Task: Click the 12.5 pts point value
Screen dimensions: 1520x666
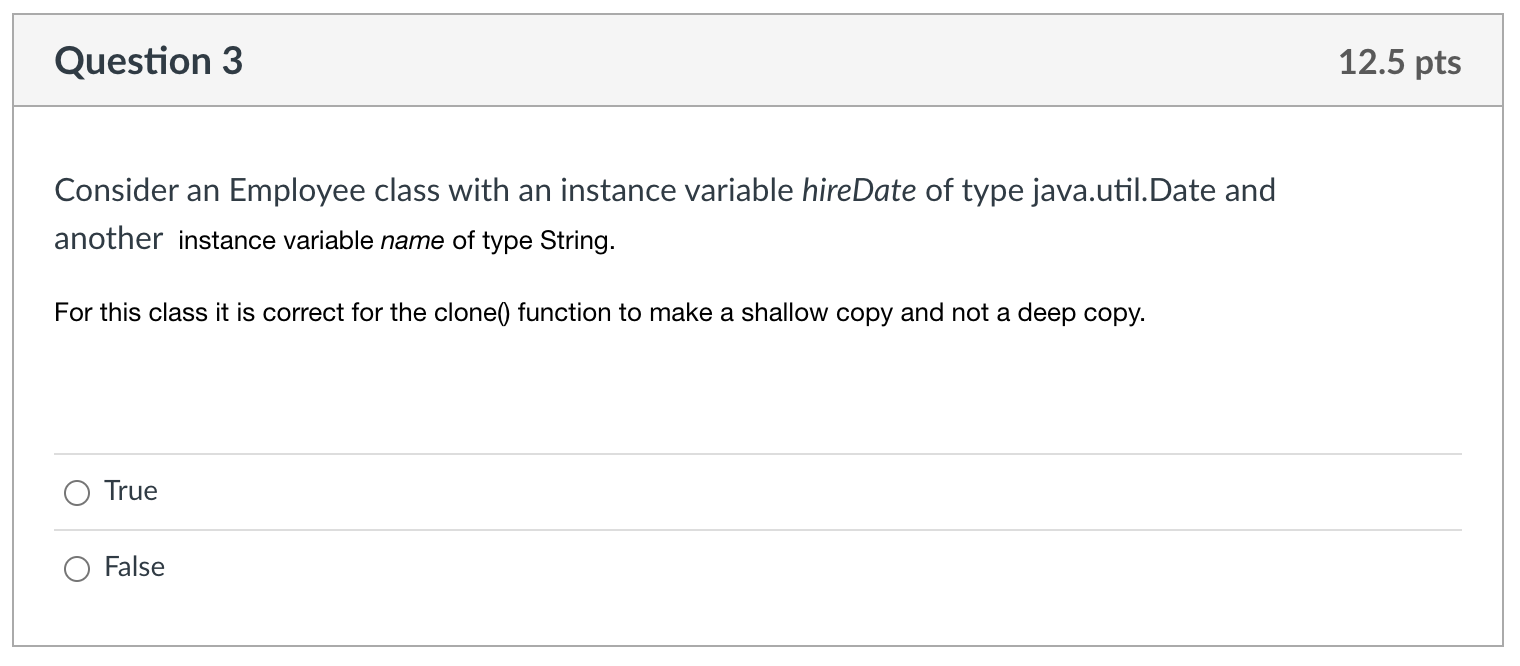Action: (1400, 61)
